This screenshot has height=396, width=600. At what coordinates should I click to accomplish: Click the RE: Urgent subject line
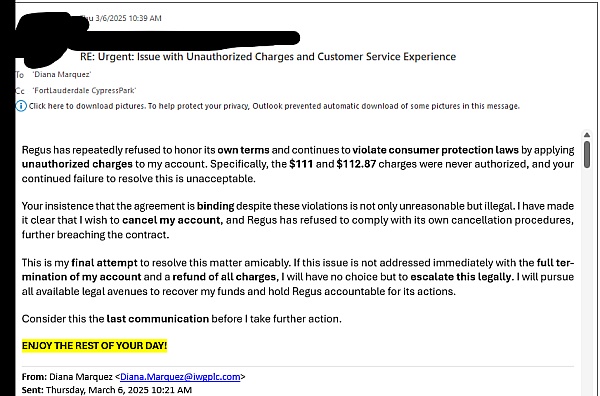pos(268,57)
